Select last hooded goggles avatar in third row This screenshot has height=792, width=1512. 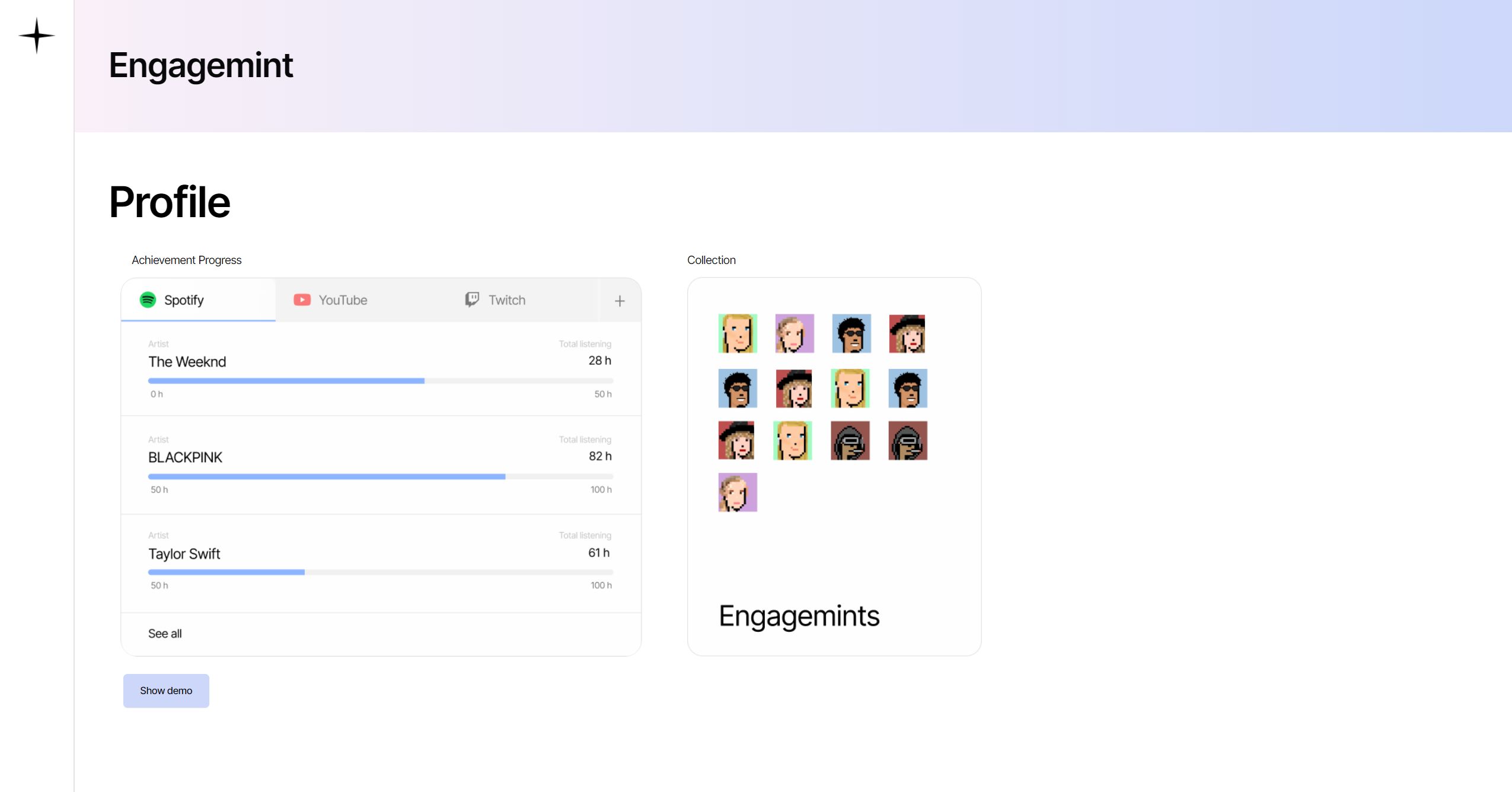tap(908, 441)
